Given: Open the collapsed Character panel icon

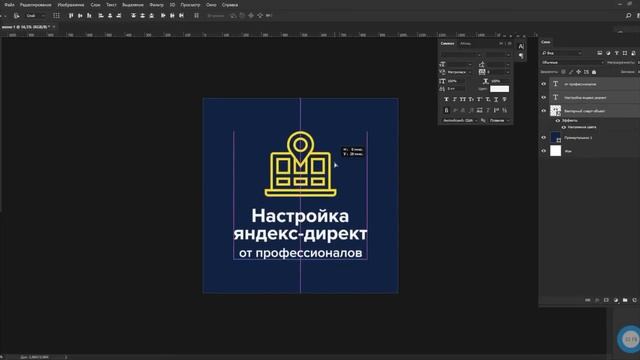Looking at the screenshot, I should [521, 47].
